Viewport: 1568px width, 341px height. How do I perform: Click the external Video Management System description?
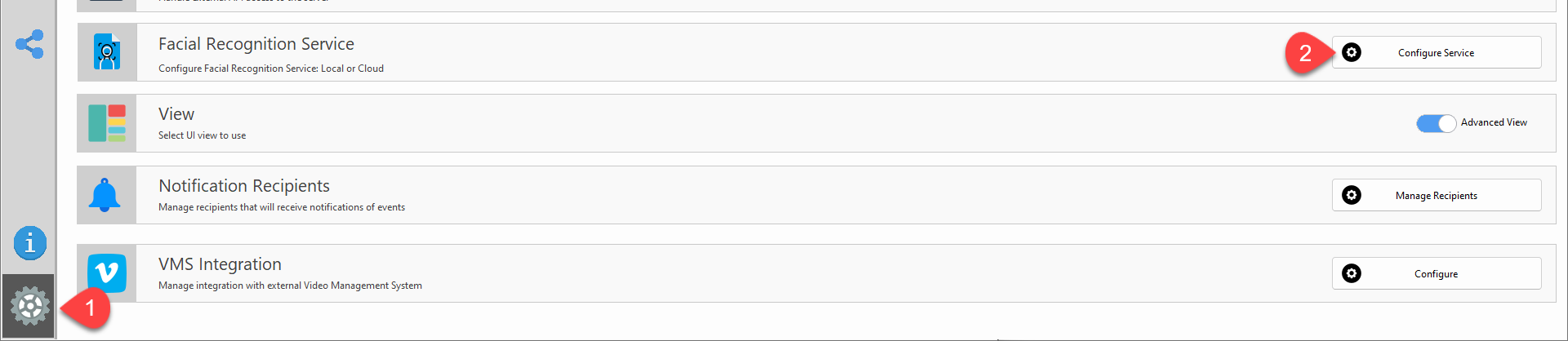290,286
